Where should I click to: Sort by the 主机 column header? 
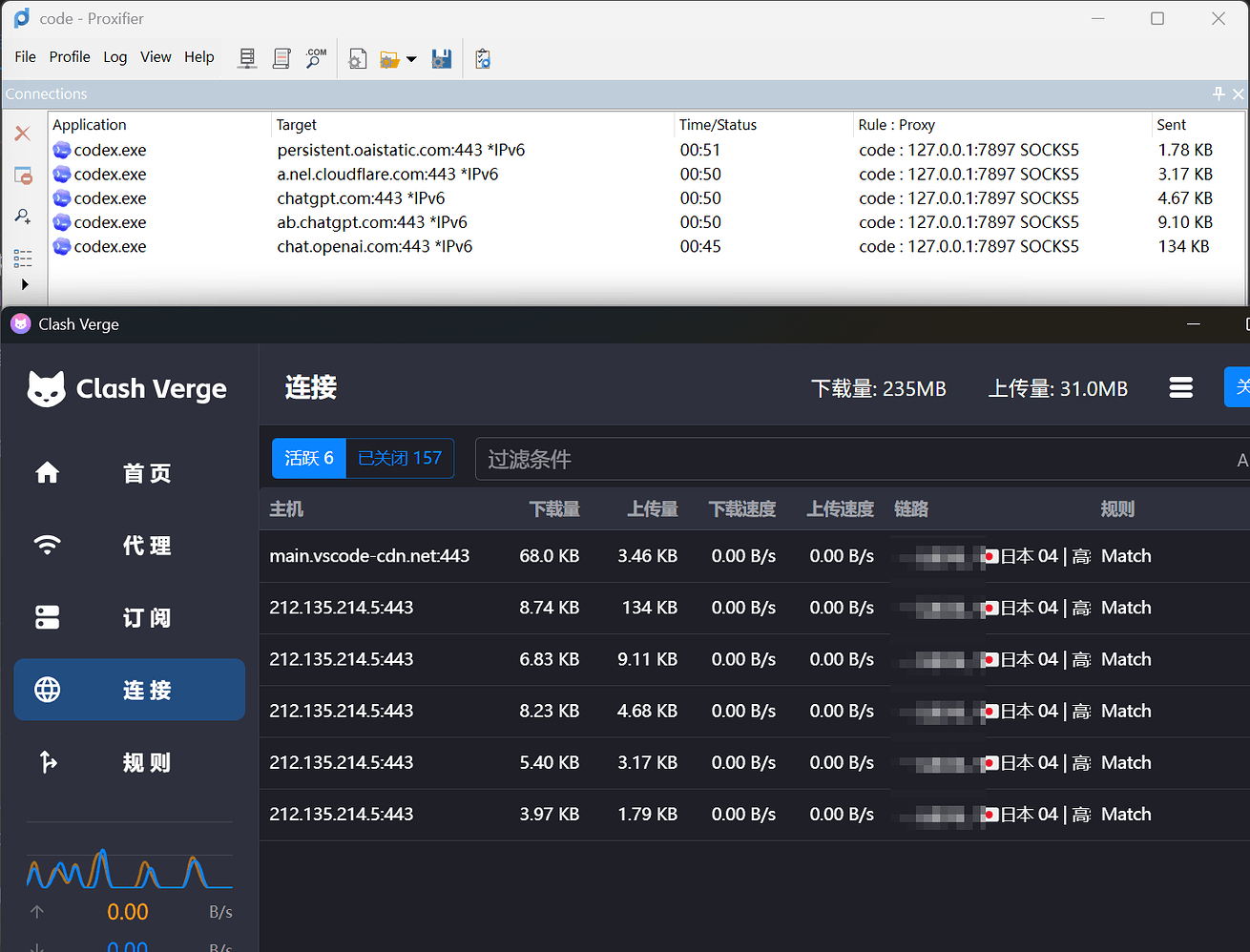click(x=286, y=509)
